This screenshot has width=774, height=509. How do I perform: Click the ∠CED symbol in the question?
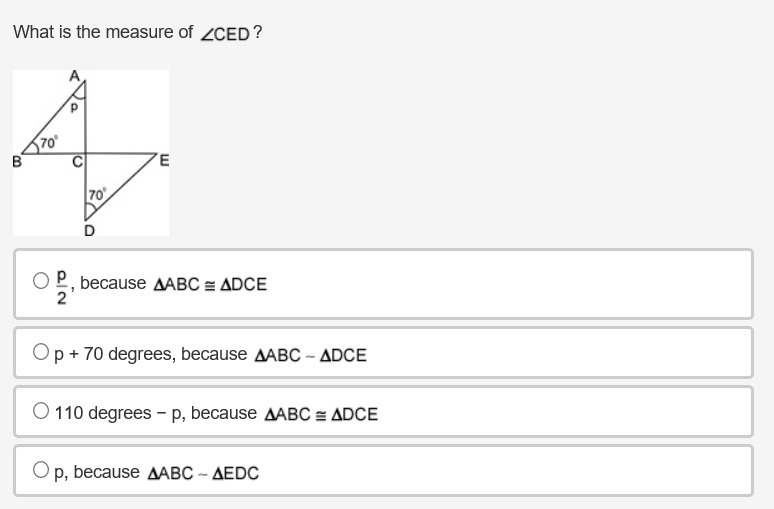(225, 33)
